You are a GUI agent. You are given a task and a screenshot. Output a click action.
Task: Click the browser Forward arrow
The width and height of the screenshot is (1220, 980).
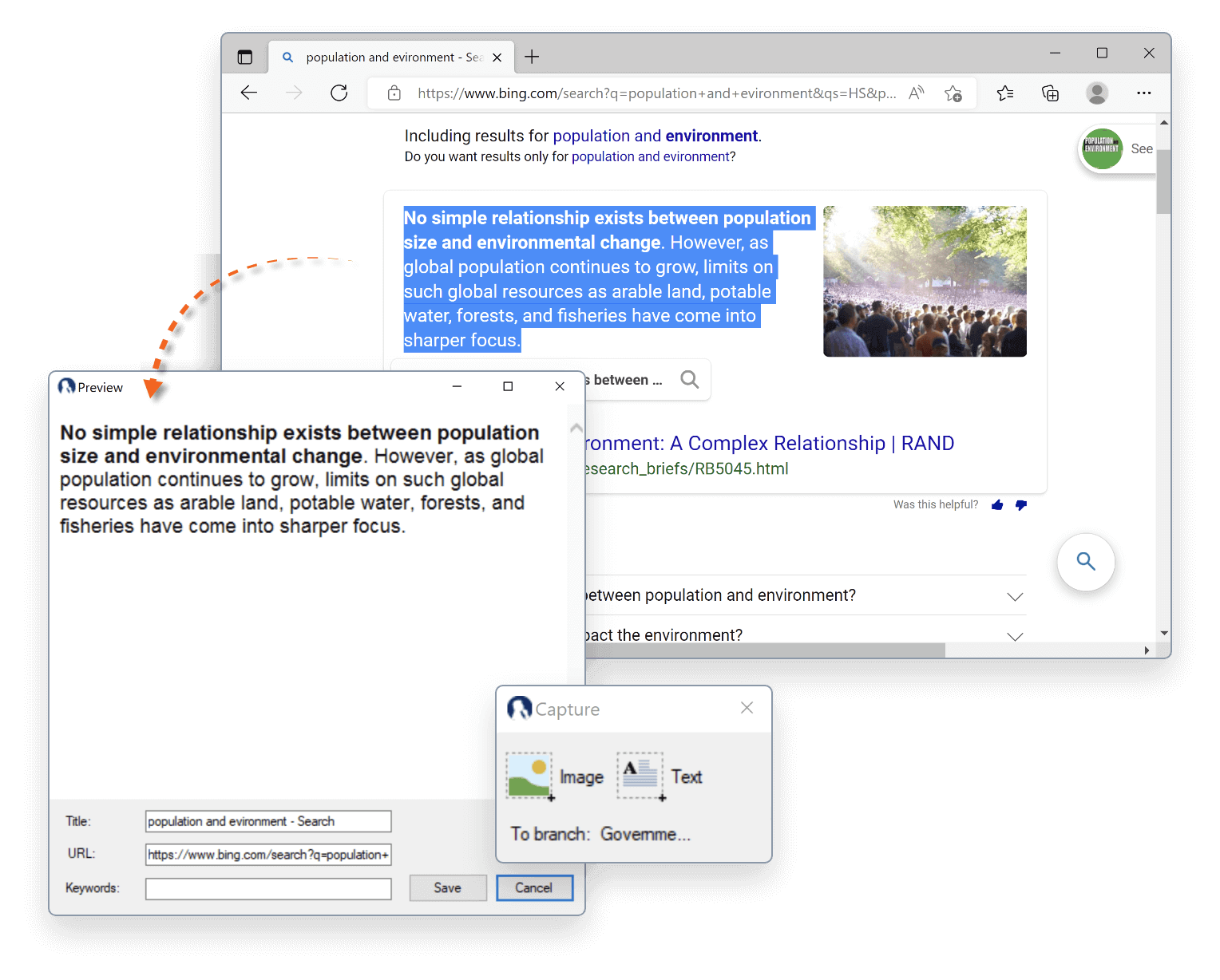click(x=294, y=93)
